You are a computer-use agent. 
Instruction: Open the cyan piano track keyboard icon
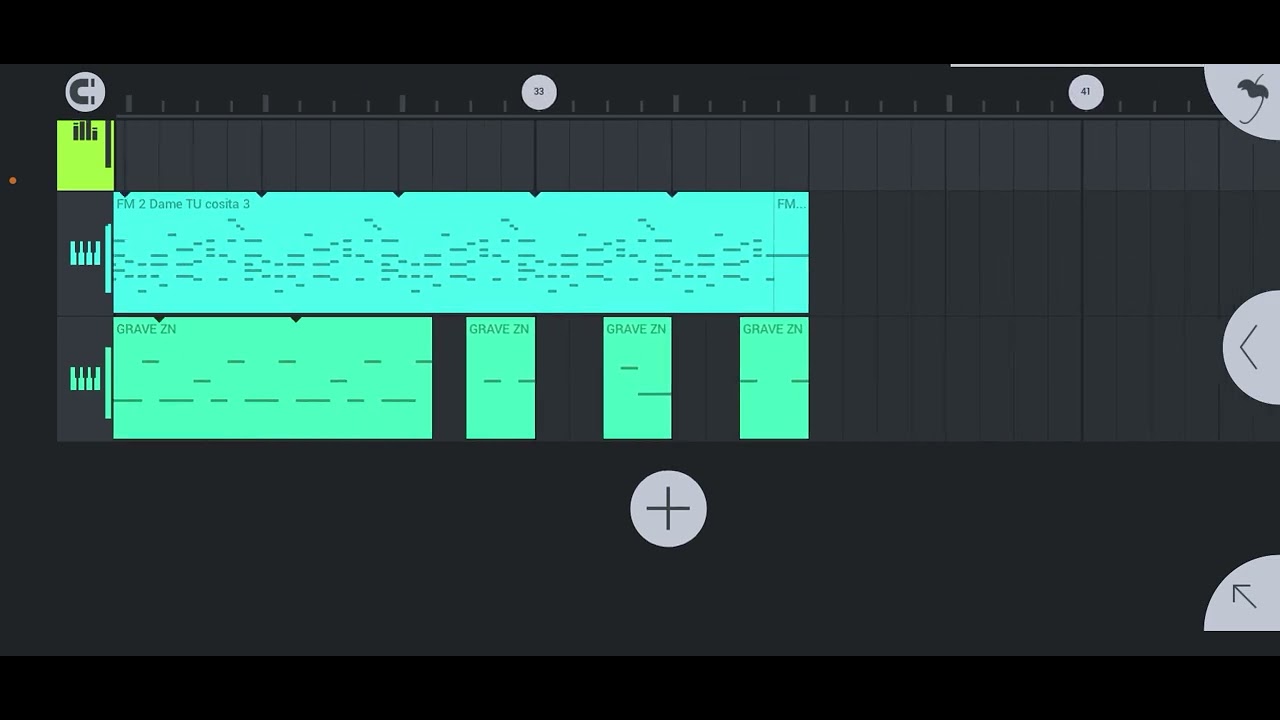coord(85,254)
